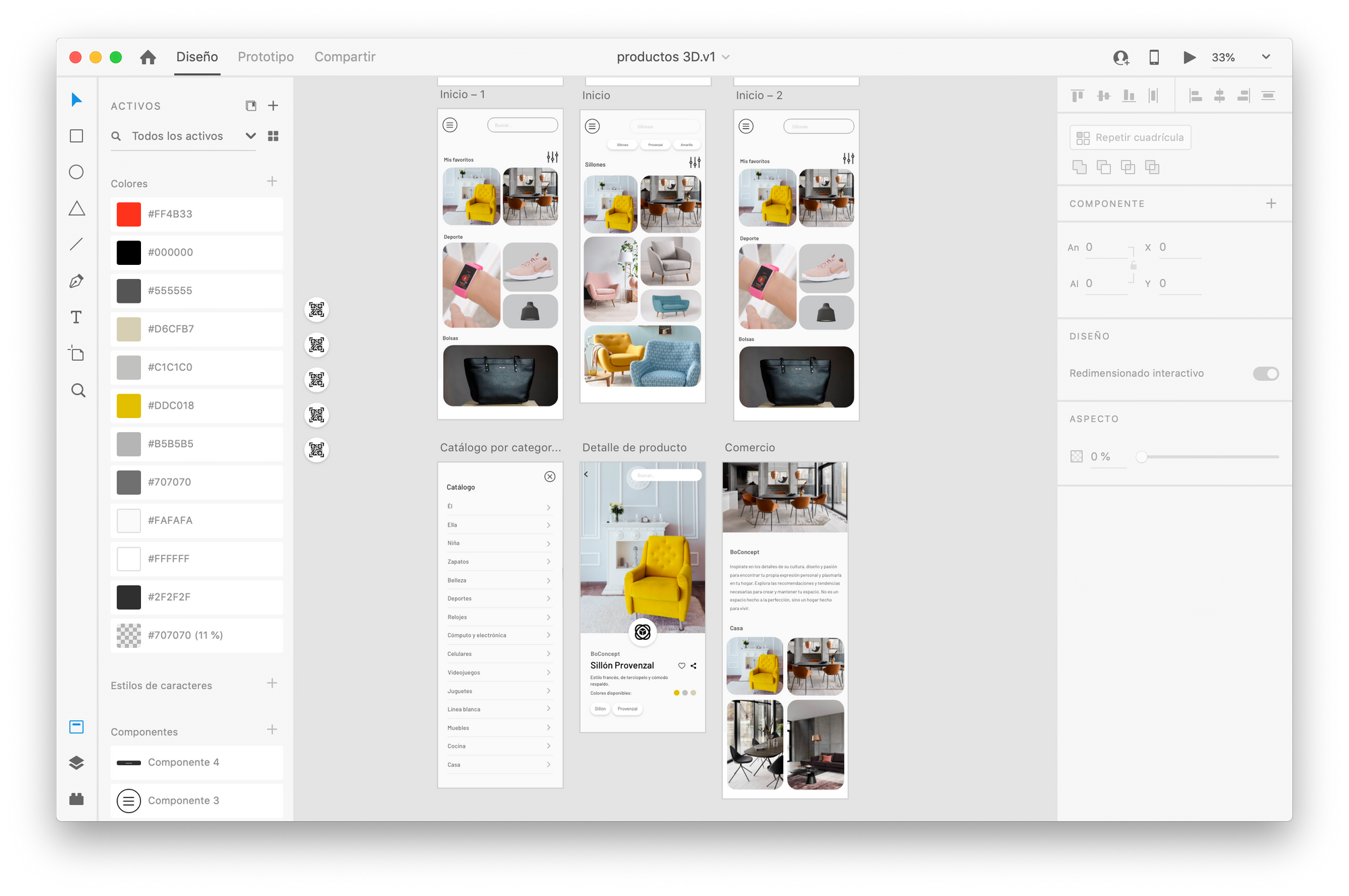The image size is (1349, 896).
Task: Select the #FF4B33 red color swatch
Action: tap(129, 214)
